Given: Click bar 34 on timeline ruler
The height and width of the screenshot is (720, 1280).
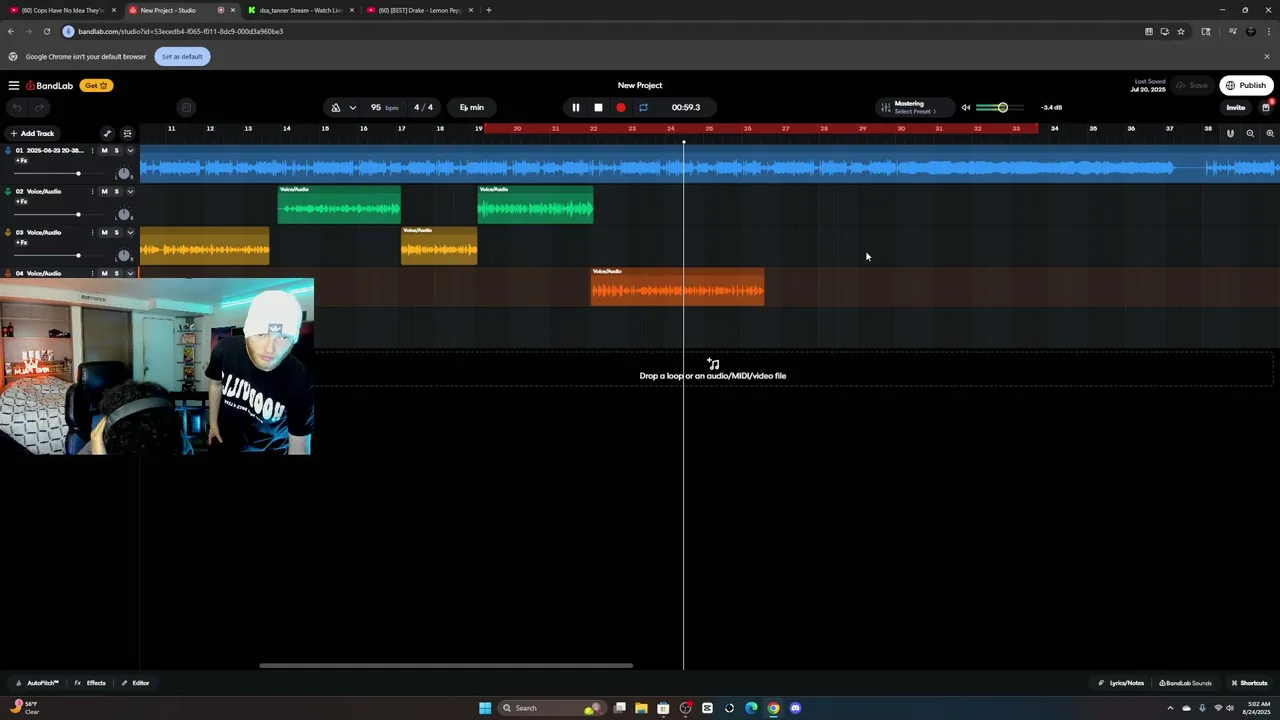Looking at the screenshot, I should pyautogui.click(x=1054, y=128).
